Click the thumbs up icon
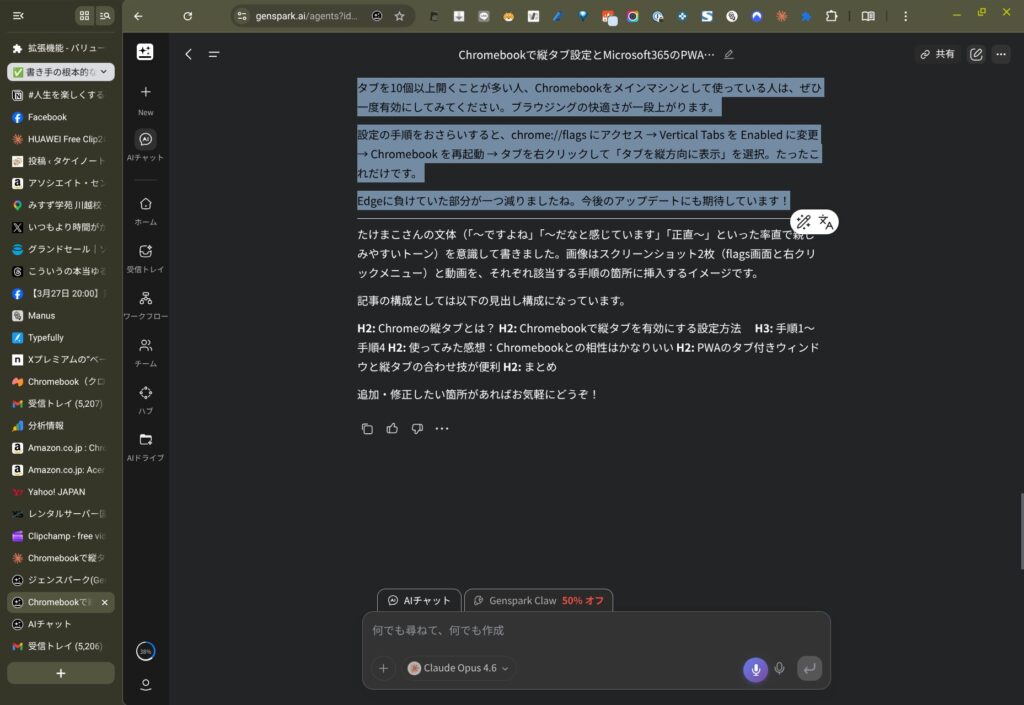The height and width of the screenshot is (705, 1024). 392,429
